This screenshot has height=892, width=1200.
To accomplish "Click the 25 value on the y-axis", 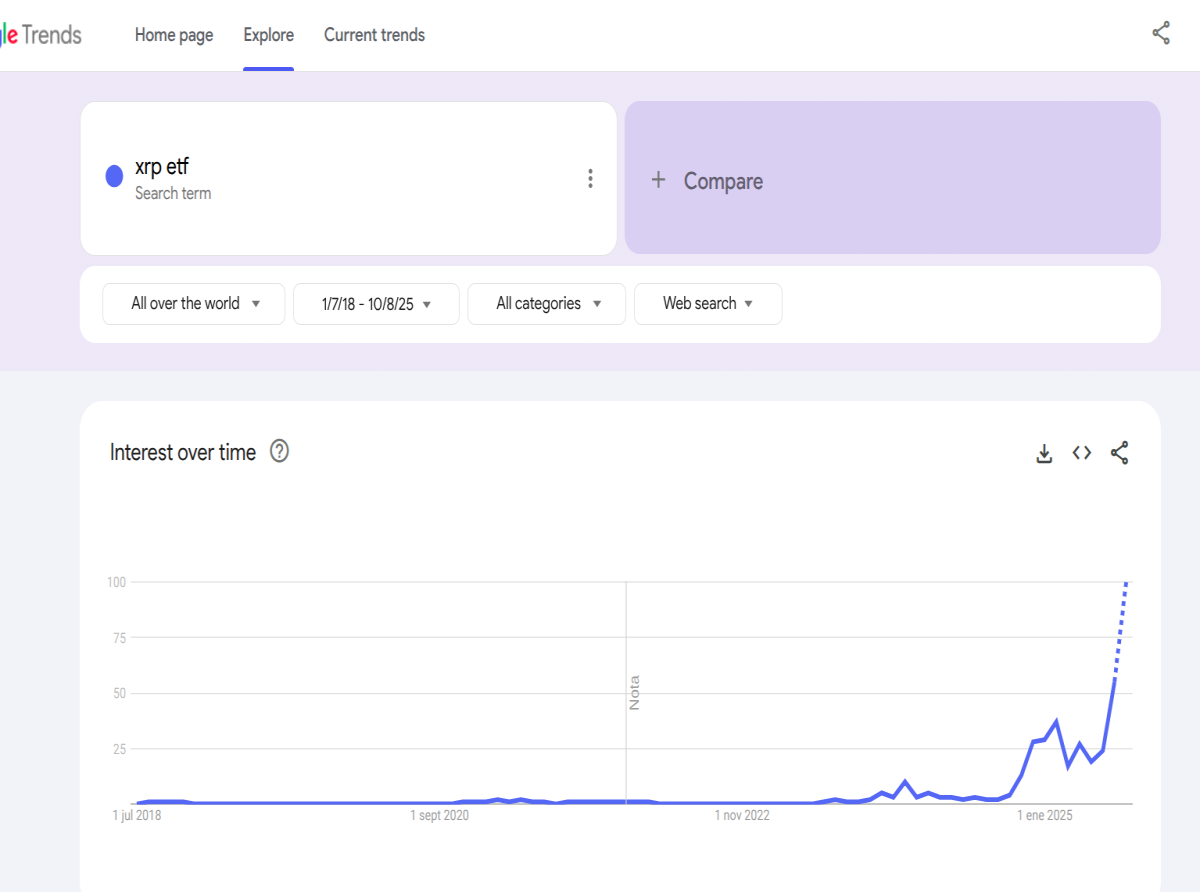I will pos(120,749).
